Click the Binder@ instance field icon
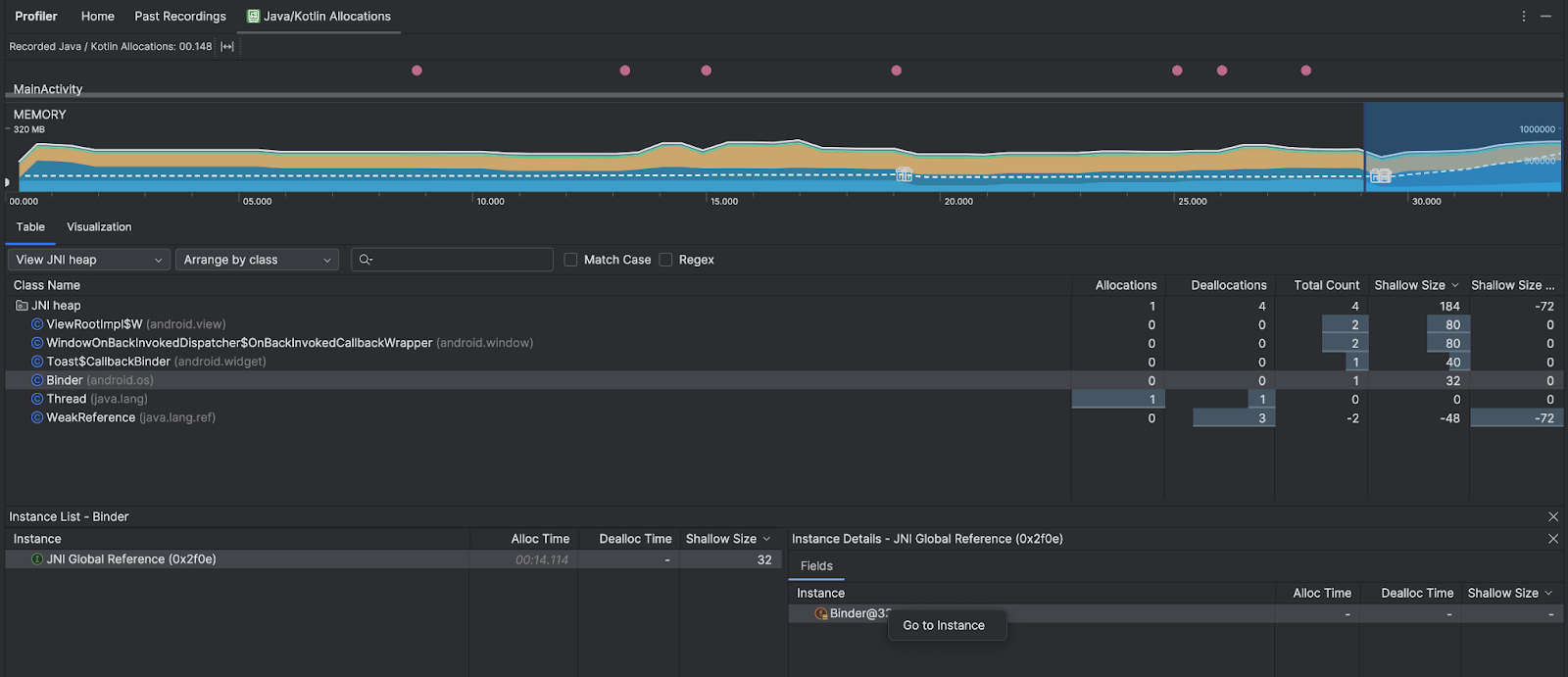The image size is (1568, 677). (x=821, y=613)
